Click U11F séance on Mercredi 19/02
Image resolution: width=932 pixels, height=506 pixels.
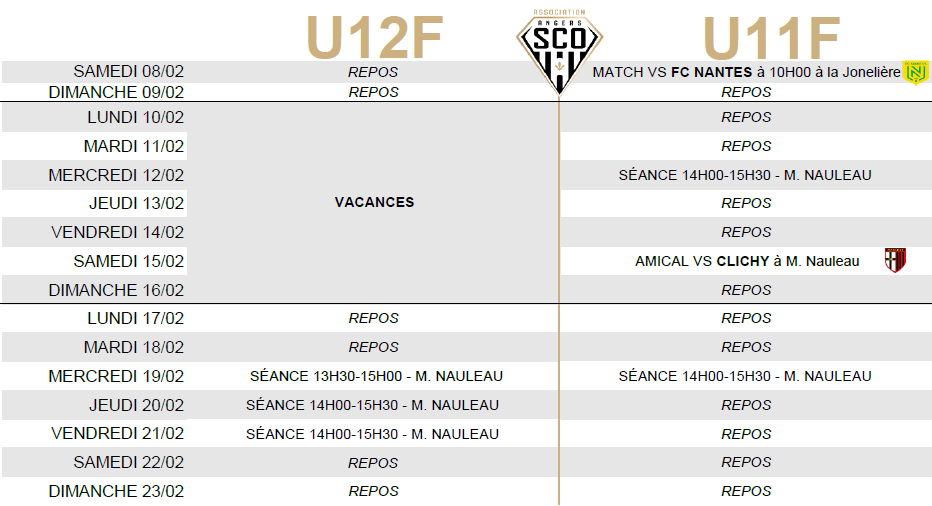745,376
